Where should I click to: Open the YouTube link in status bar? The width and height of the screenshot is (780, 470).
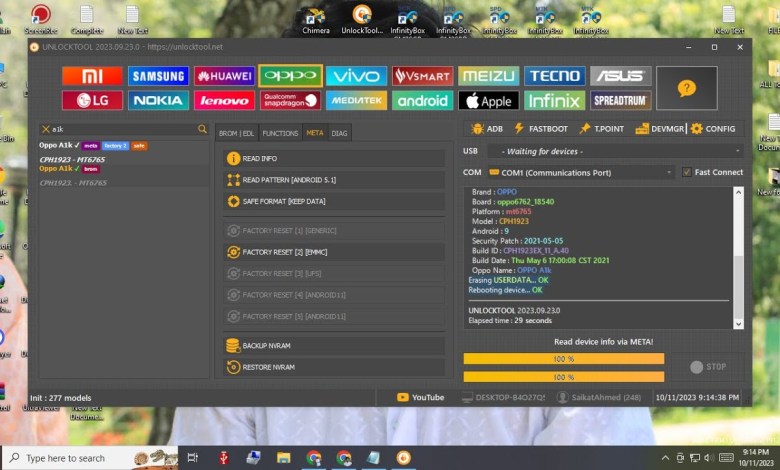421,397
